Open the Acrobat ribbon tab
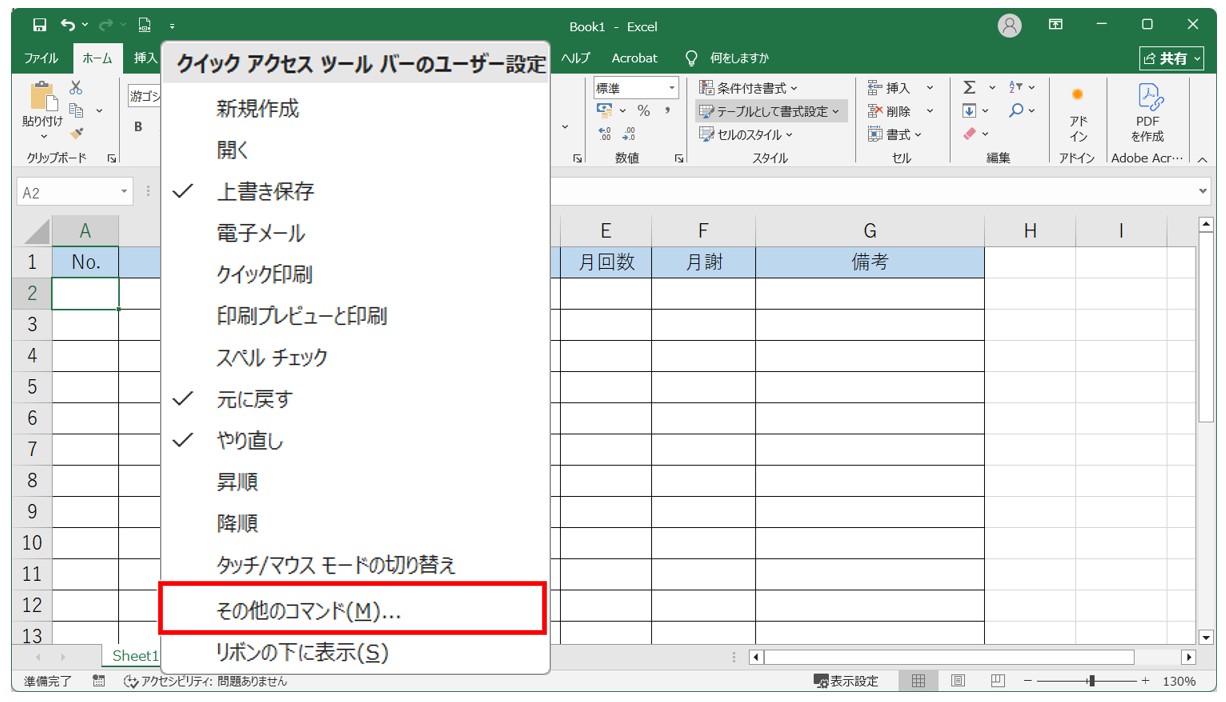The image size is (1226, 702). 634,58
